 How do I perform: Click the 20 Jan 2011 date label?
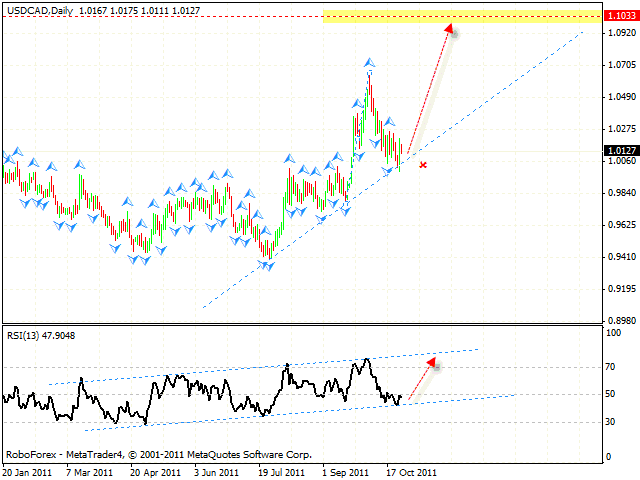click(27, 471)
